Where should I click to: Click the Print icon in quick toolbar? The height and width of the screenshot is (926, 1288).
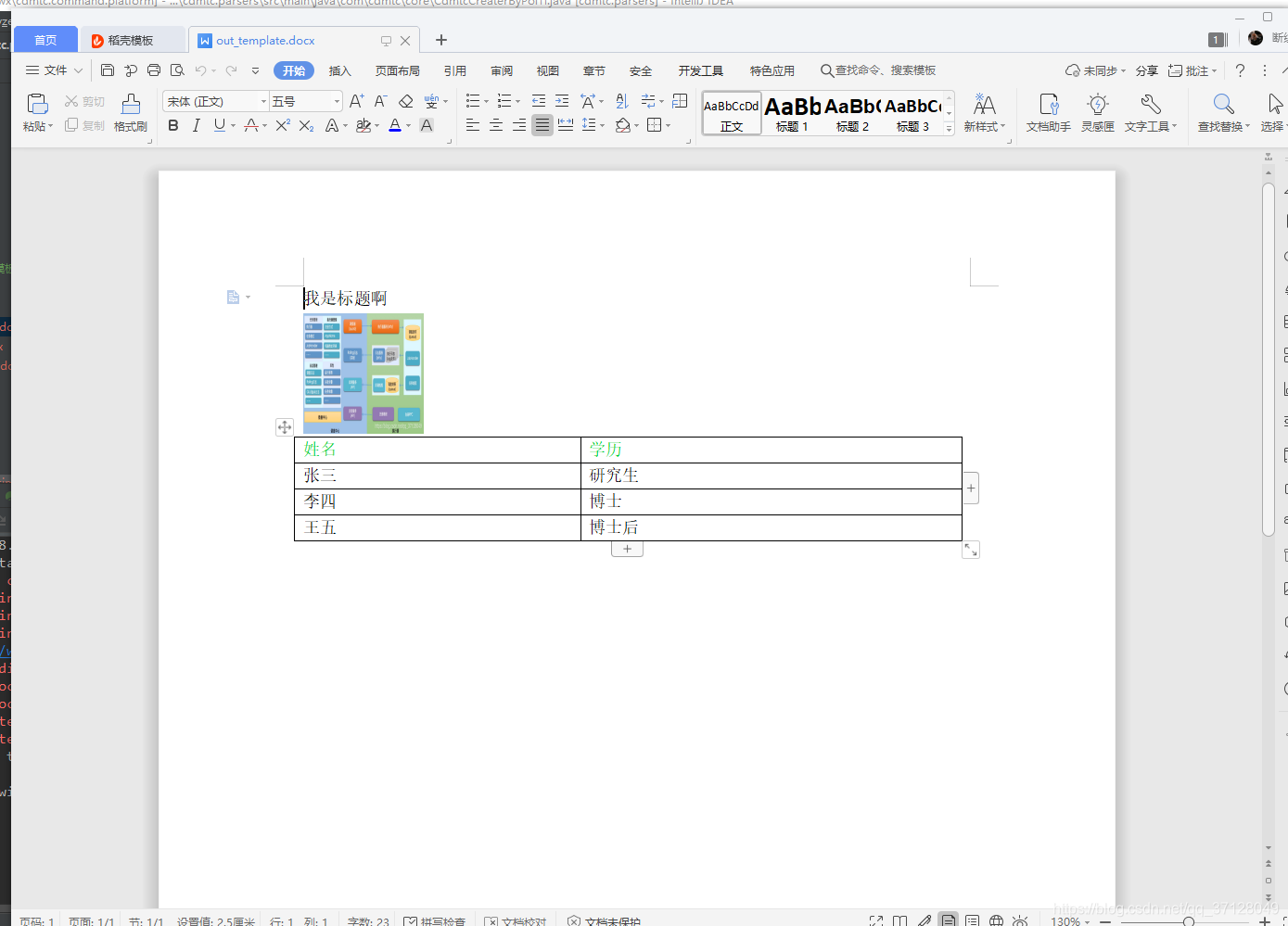click(154, 70)
